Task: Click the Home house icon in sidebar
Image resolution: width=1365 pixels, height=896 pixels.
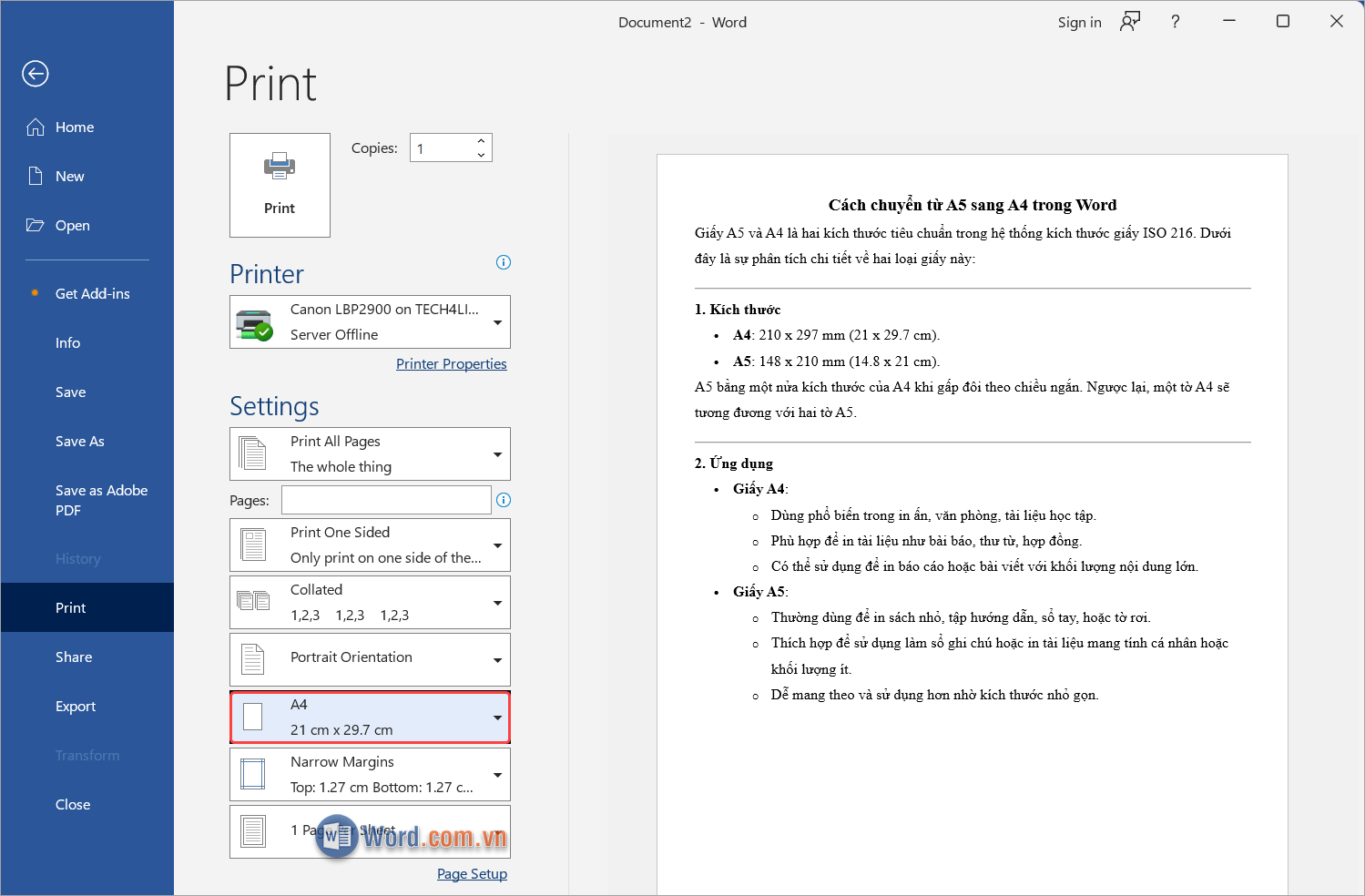Action: (x=36, y=127)
